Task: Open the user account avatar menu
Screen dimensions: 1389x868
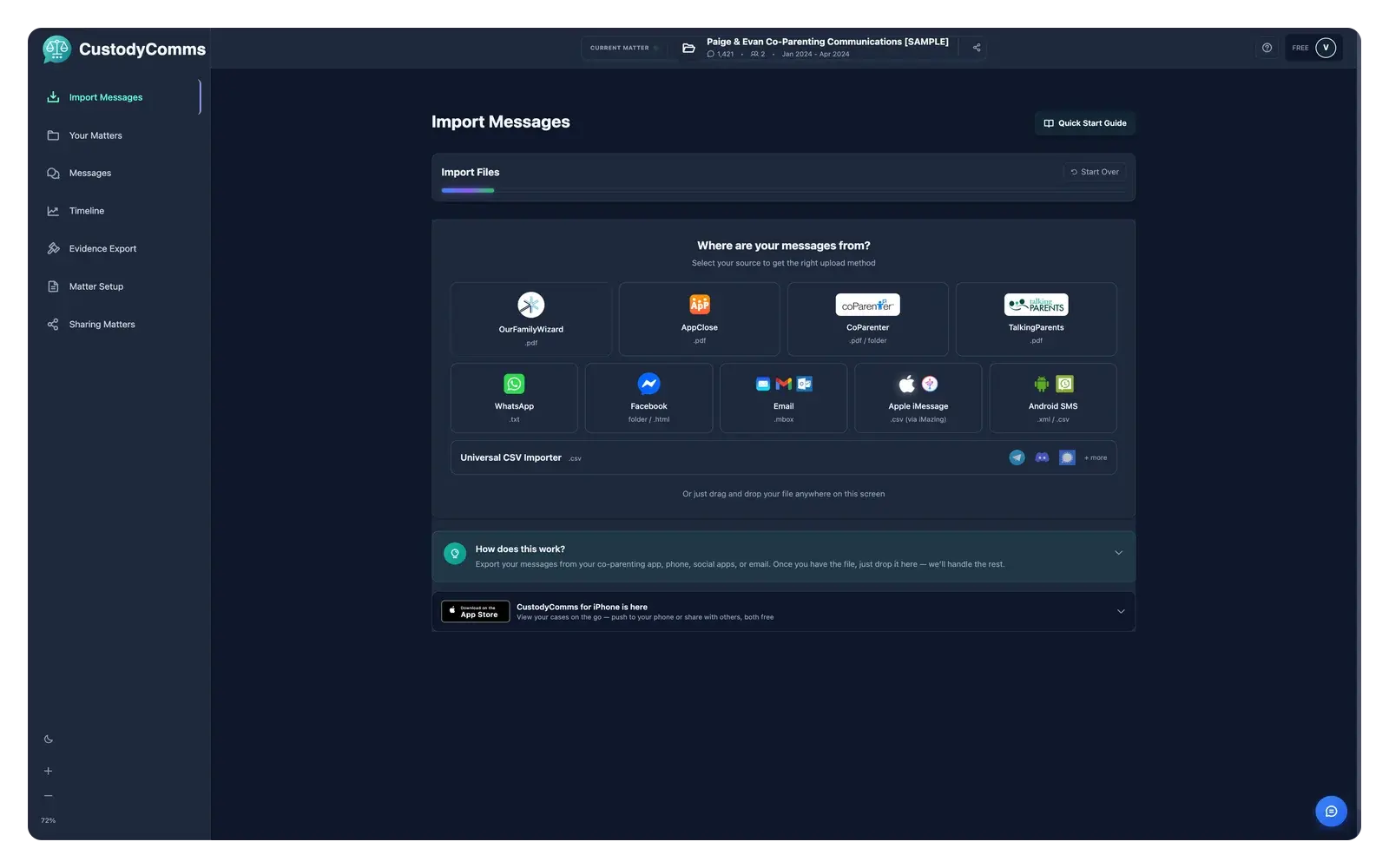Action: 1326,48
